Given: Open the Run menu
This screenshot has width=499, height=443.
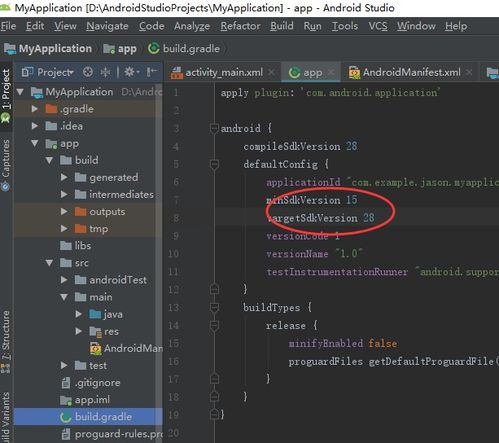Looking at the screenshot, I should (312, 26).
